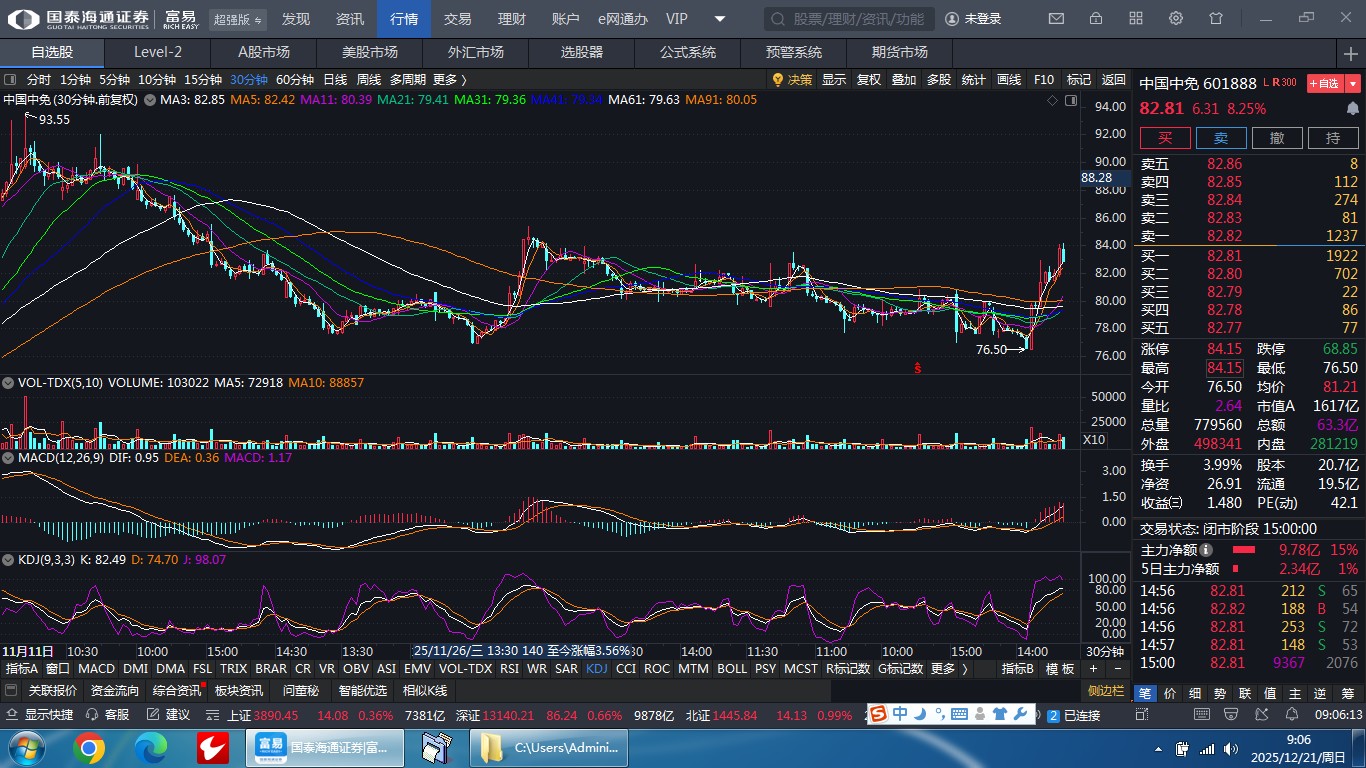
Task: Click the stock search input field
Action: (x=850, y=19)
